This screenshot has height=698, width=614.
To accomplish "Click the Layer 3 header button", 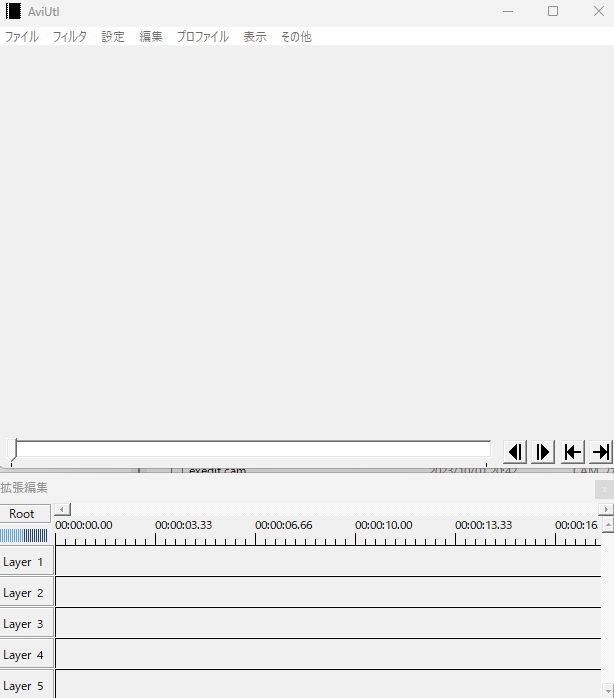I will click(x=25, y=624).
